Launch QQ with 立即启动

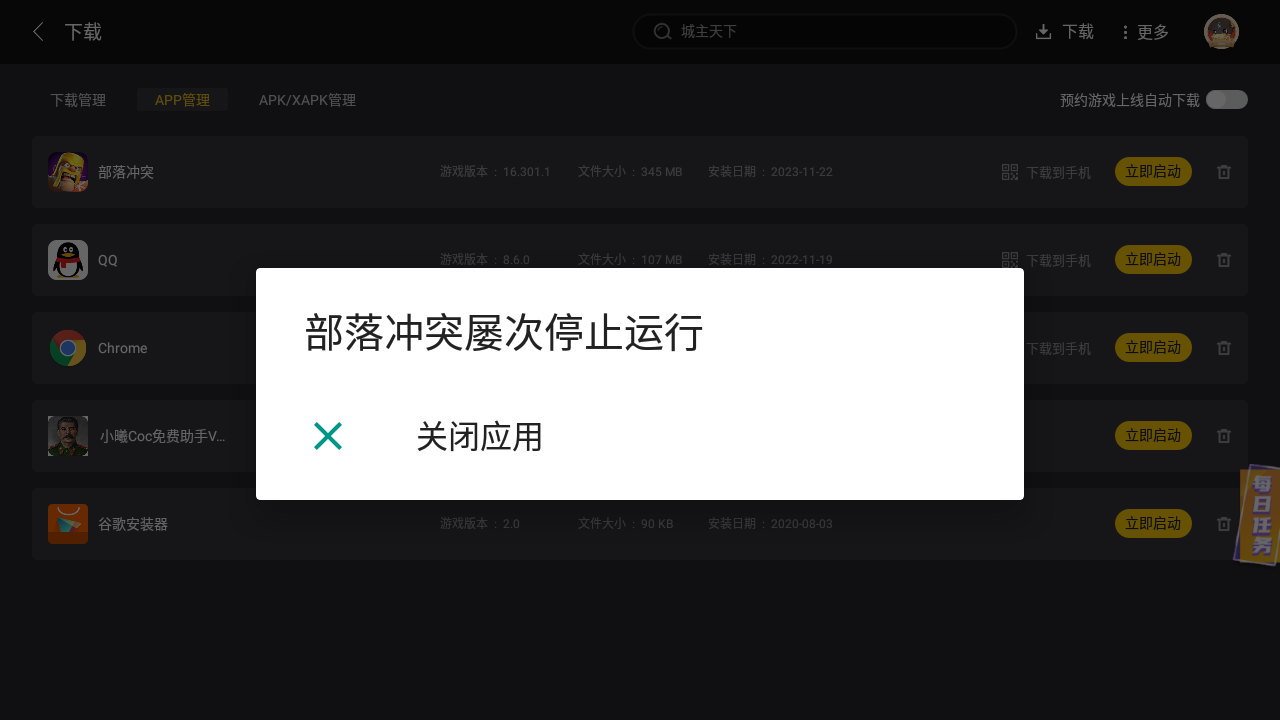coord(1153,260)
